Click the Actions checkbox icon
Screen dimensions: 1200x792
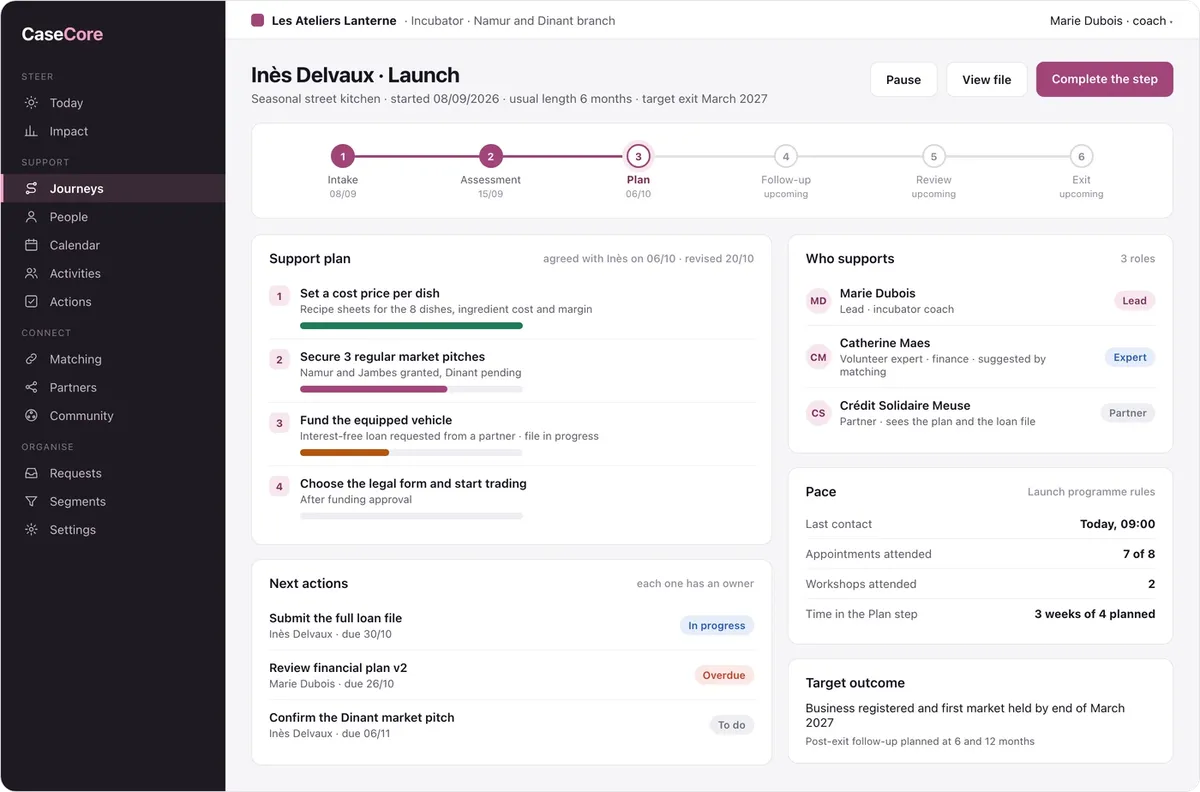[x=31, y=301]
